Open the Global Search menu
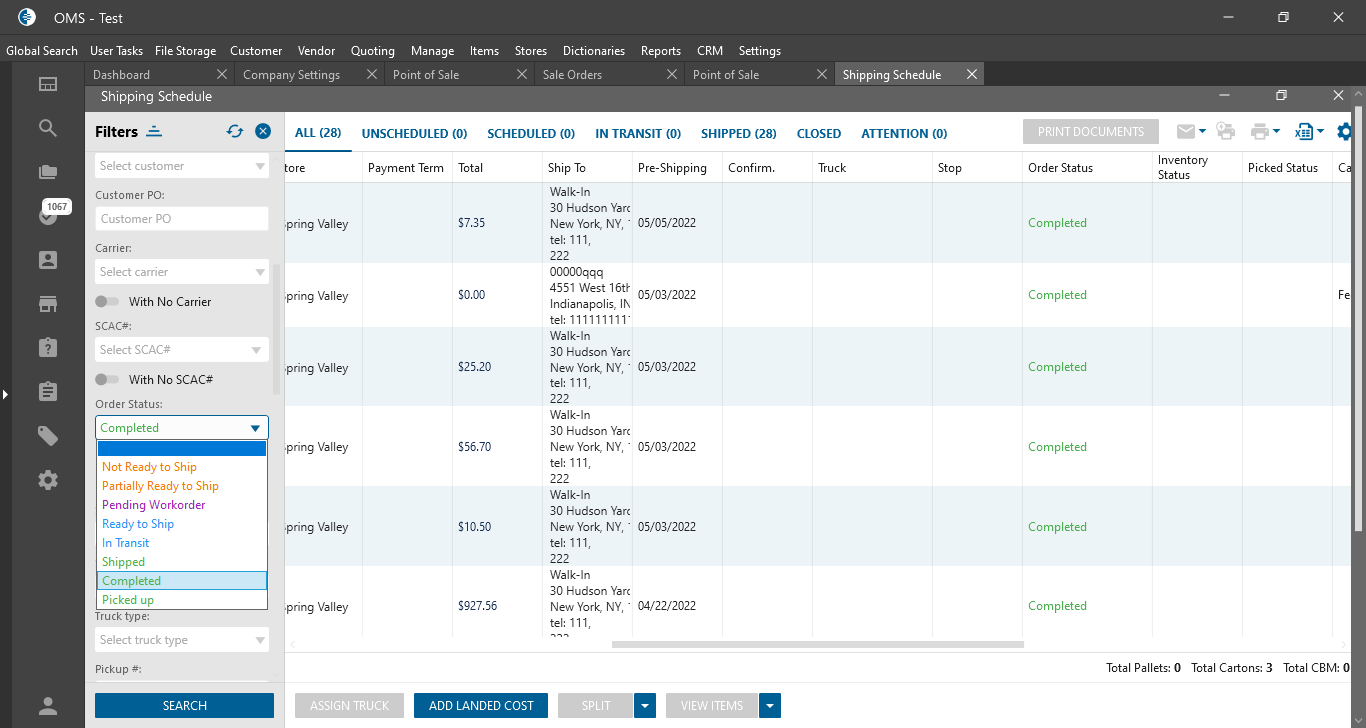This screenshot has height=728, width=1366. pyautogui.click(x=42, y=51)
